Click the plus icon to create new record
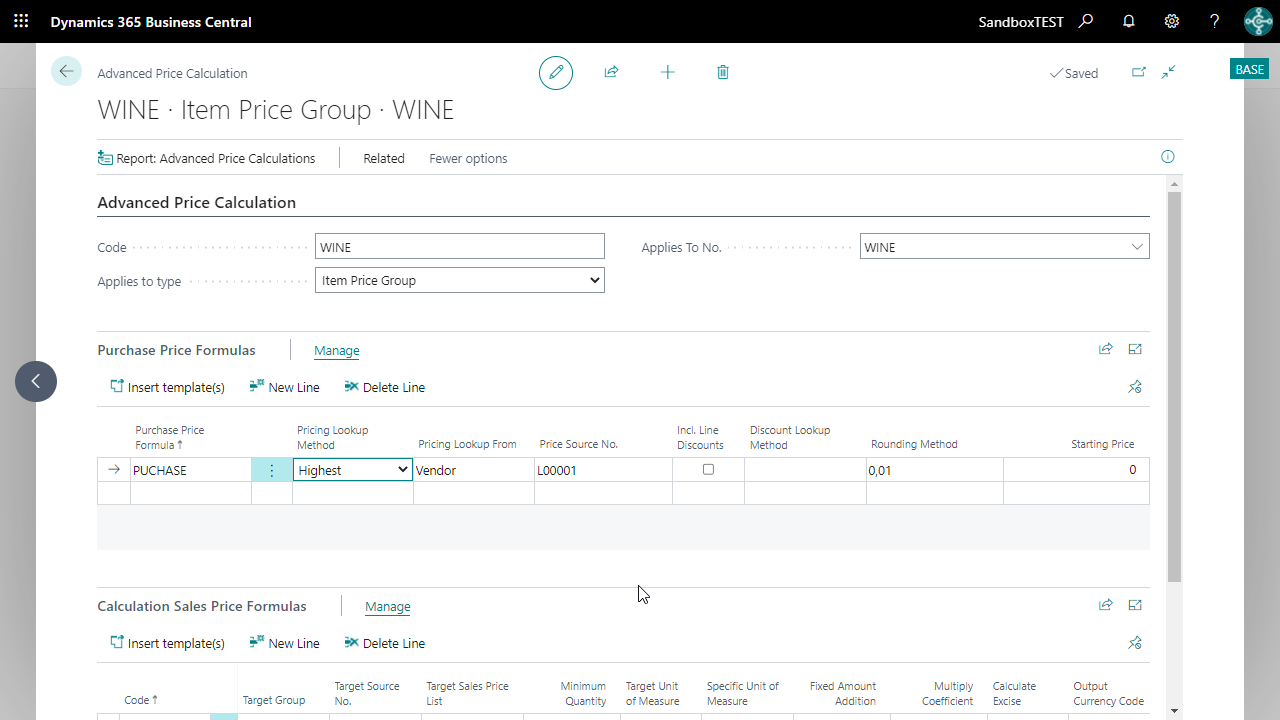1280x720 pixels. 667,72
